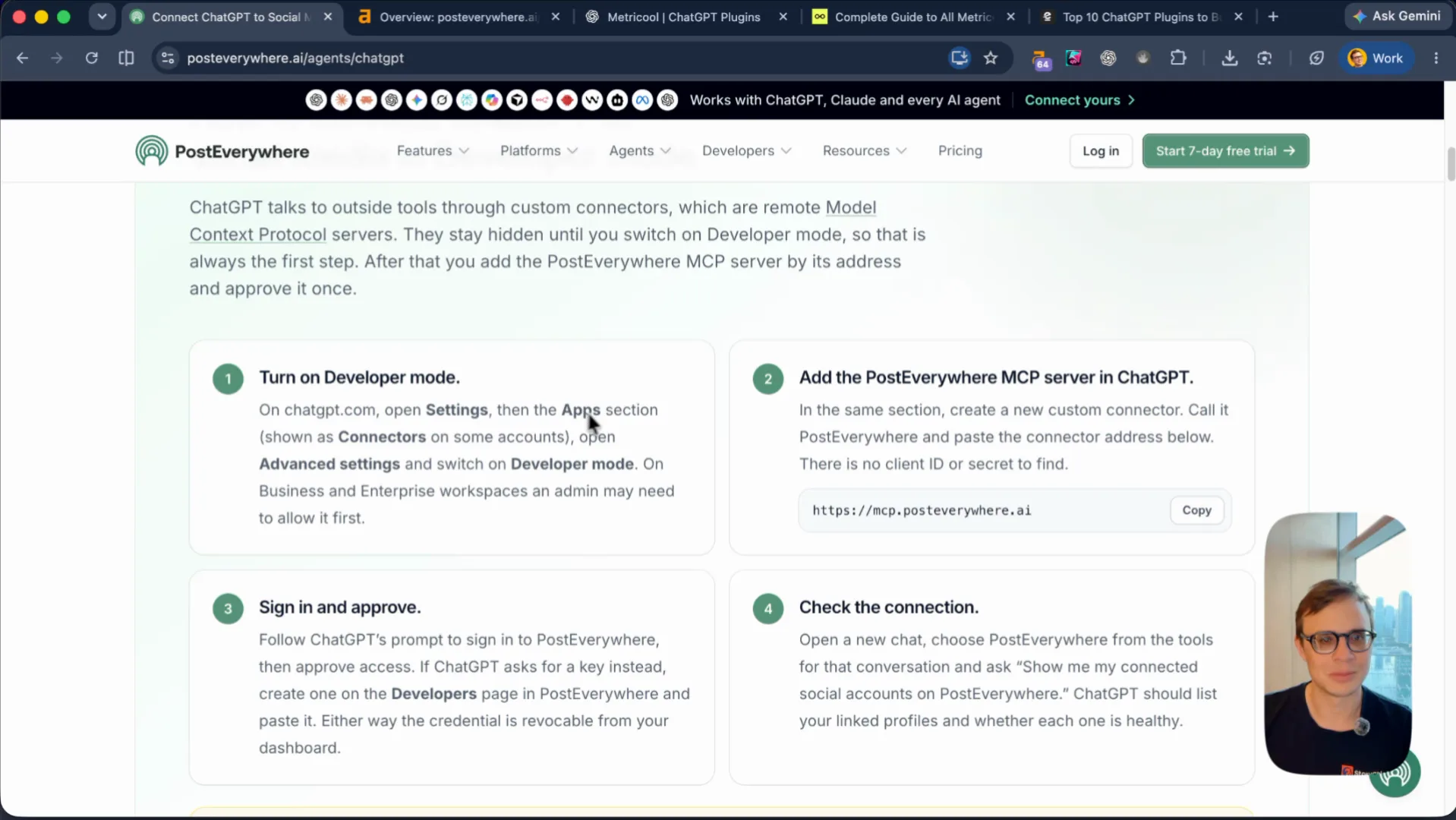Switch to Top 10 ChatGPT Plugins tab
This screenshot has height=820, width=1456.
1141,17
